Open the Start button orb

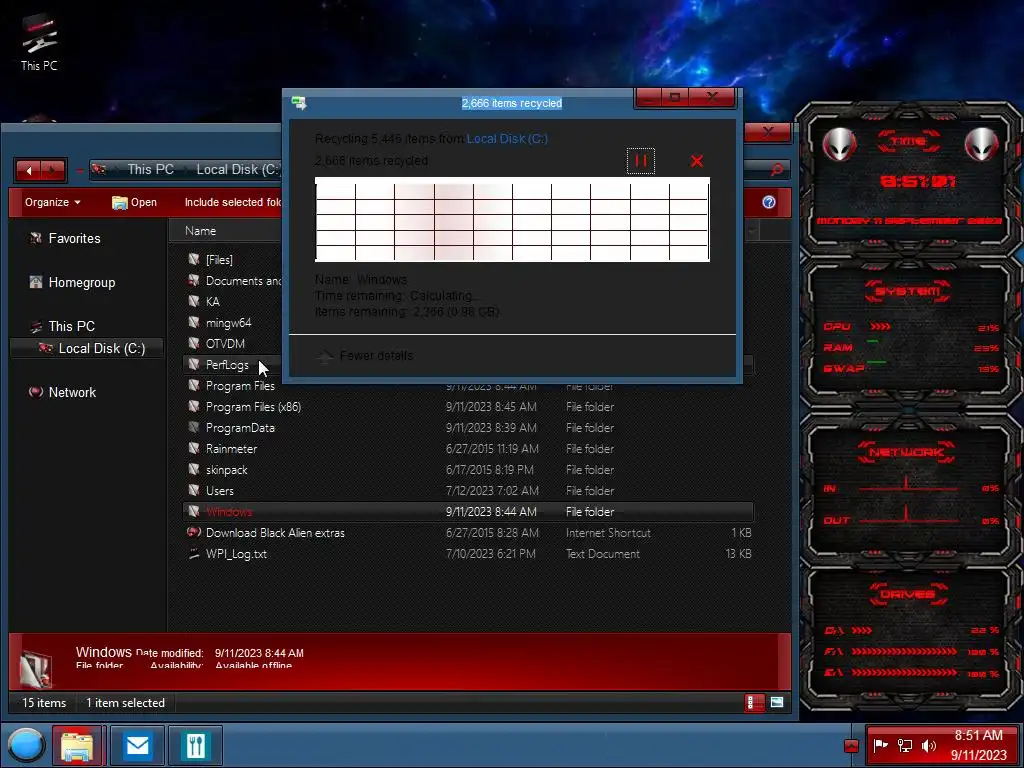(x=26, y=746)
